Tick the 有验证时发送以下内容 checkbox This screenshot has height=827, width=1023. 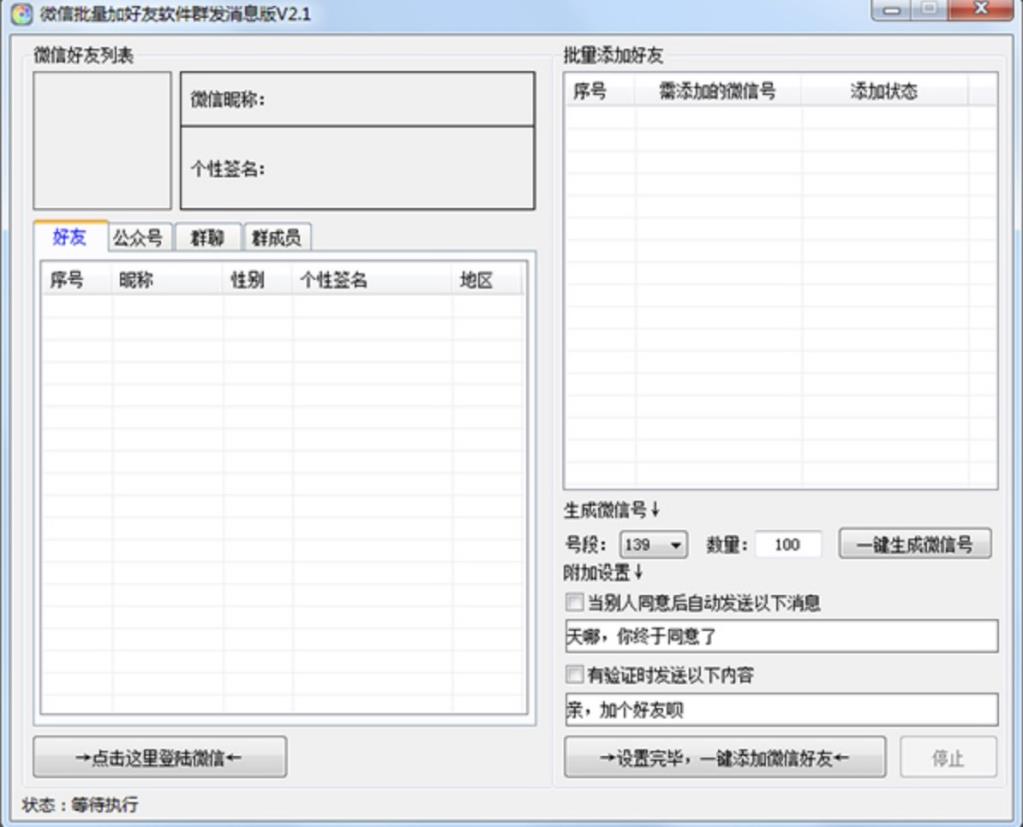pyautogui.click(x=575, y=674)
